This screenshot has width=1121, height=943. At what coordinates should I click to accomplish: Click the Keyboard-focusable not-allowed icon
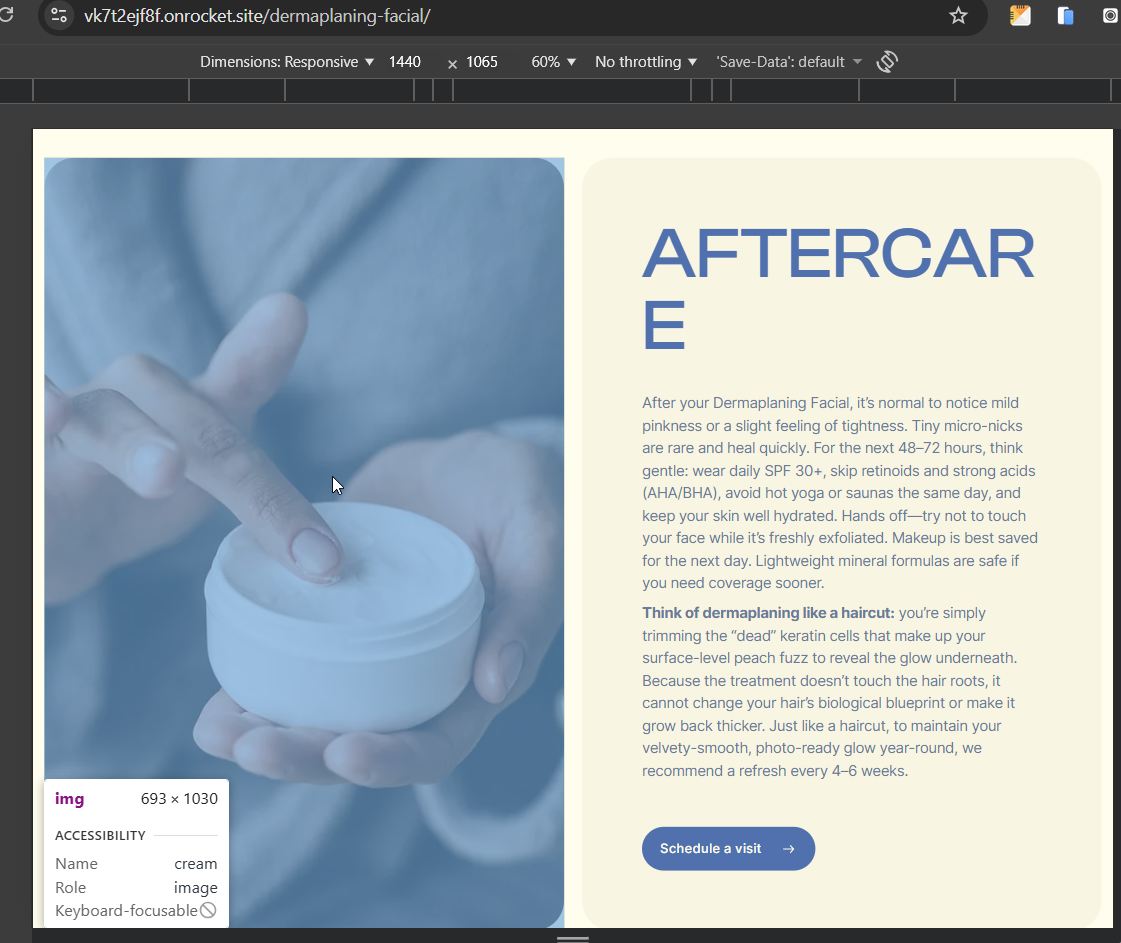click(208, 910)
